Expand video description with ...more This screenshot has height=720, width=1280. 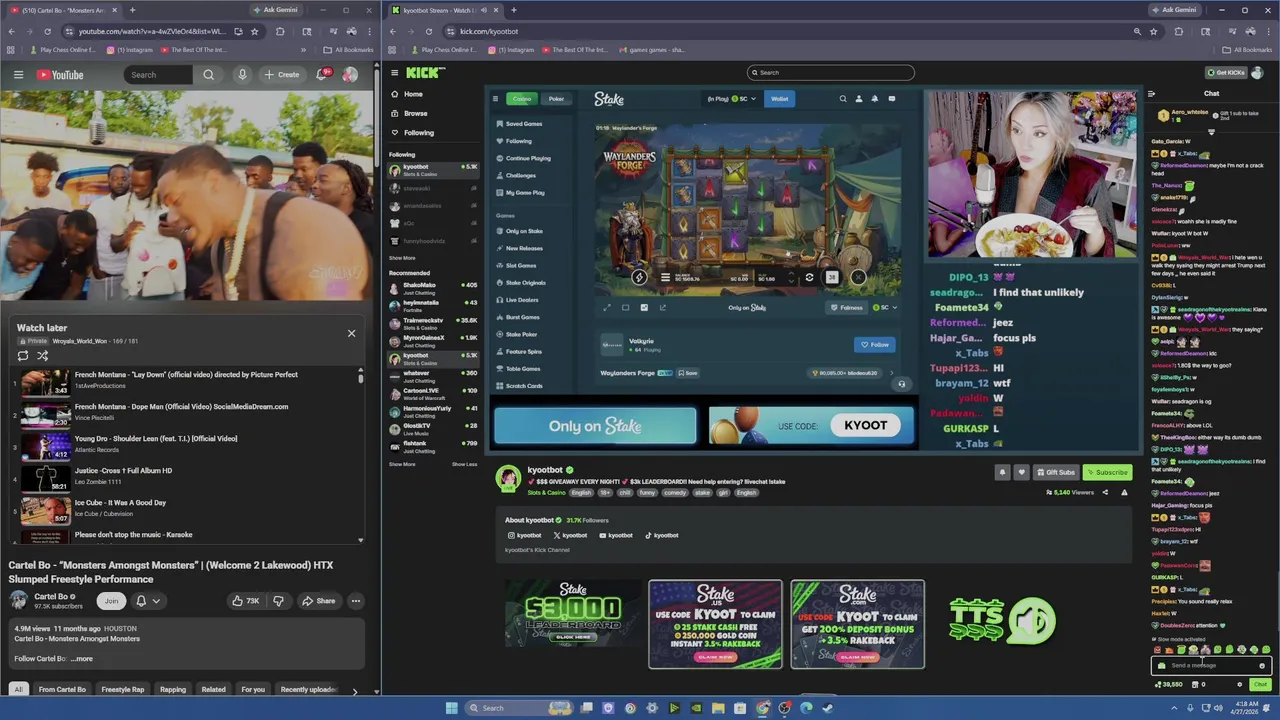(83, 659)
